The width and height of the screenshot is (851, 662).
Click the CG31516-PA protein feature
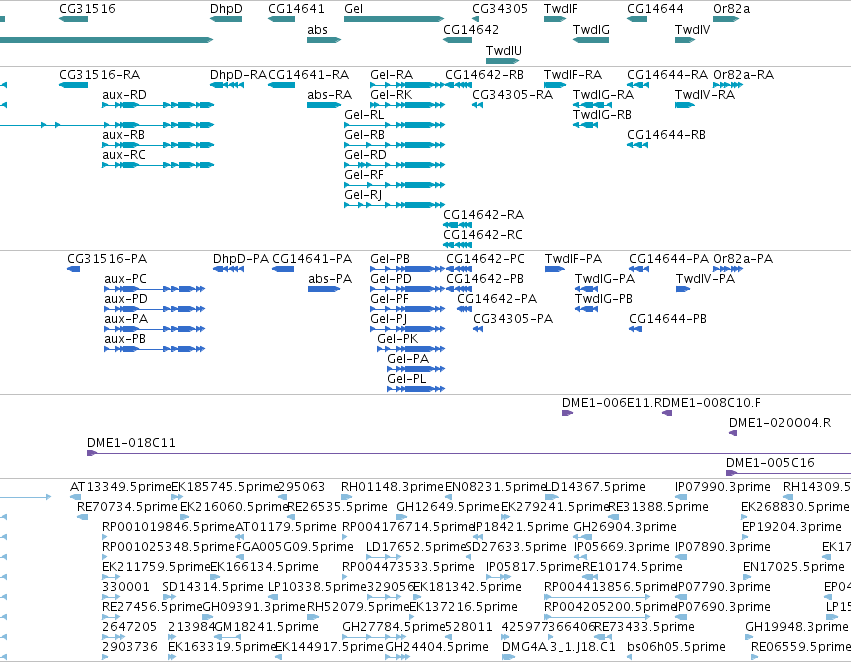[74, 269]
